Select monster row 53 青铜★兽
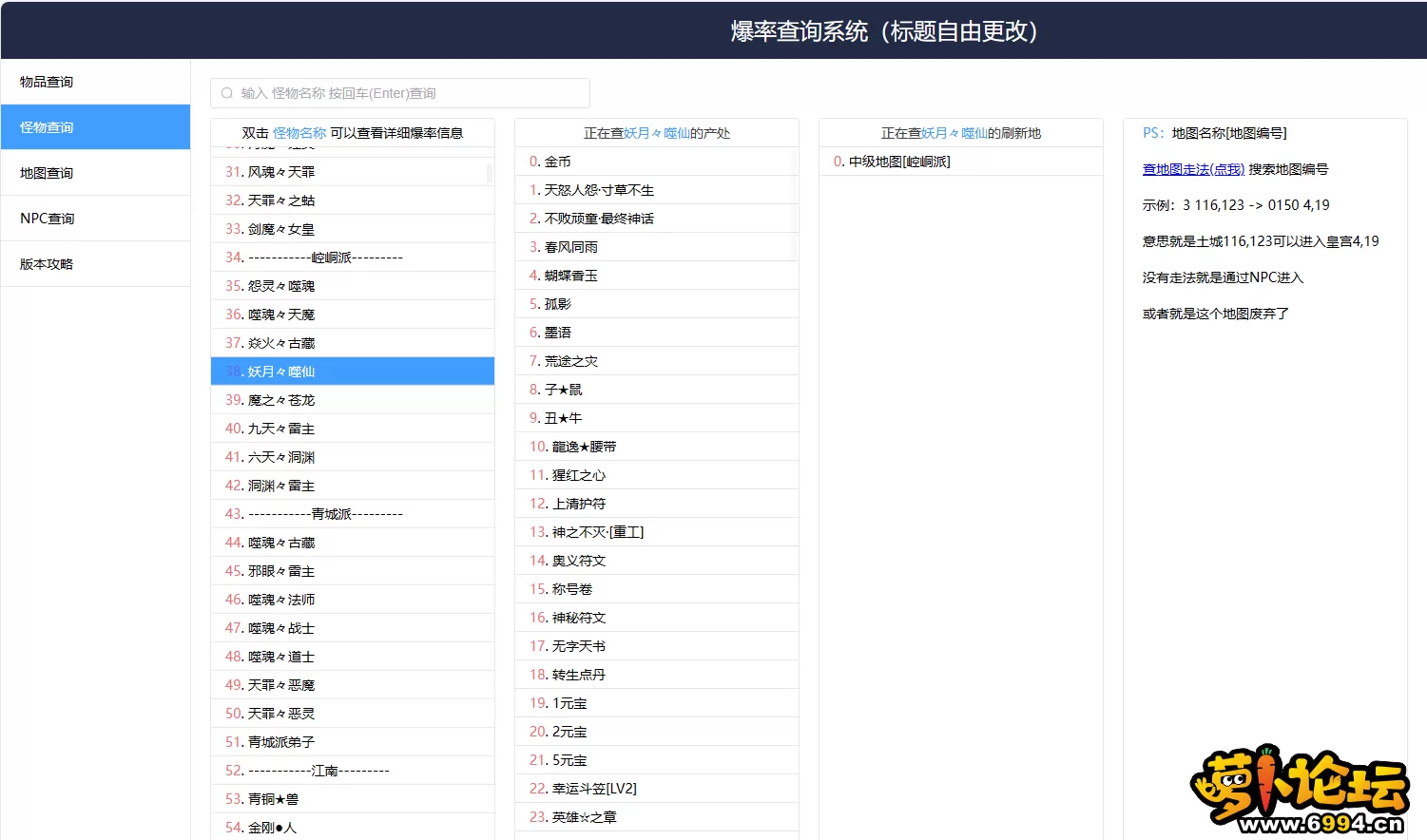This screenshot has height=840, width=1427. point(353,799)
